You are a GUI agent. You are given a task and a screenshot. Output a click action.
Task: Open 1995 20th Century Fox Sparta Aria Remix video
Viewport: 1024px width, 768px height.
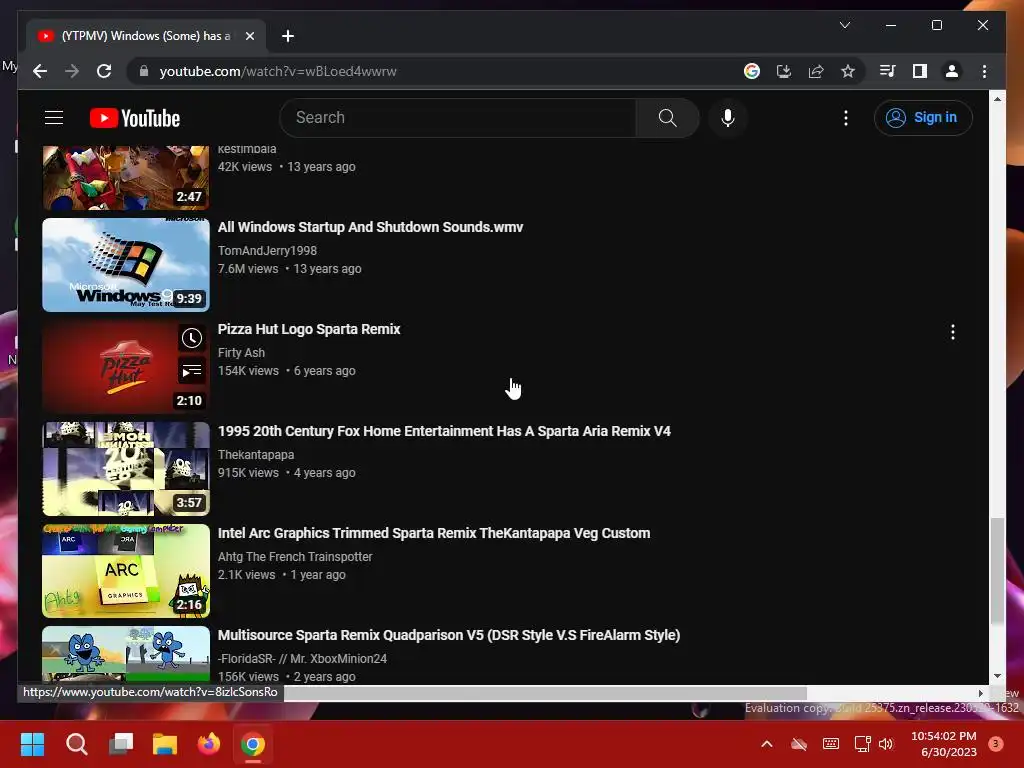tap(444, 431)
